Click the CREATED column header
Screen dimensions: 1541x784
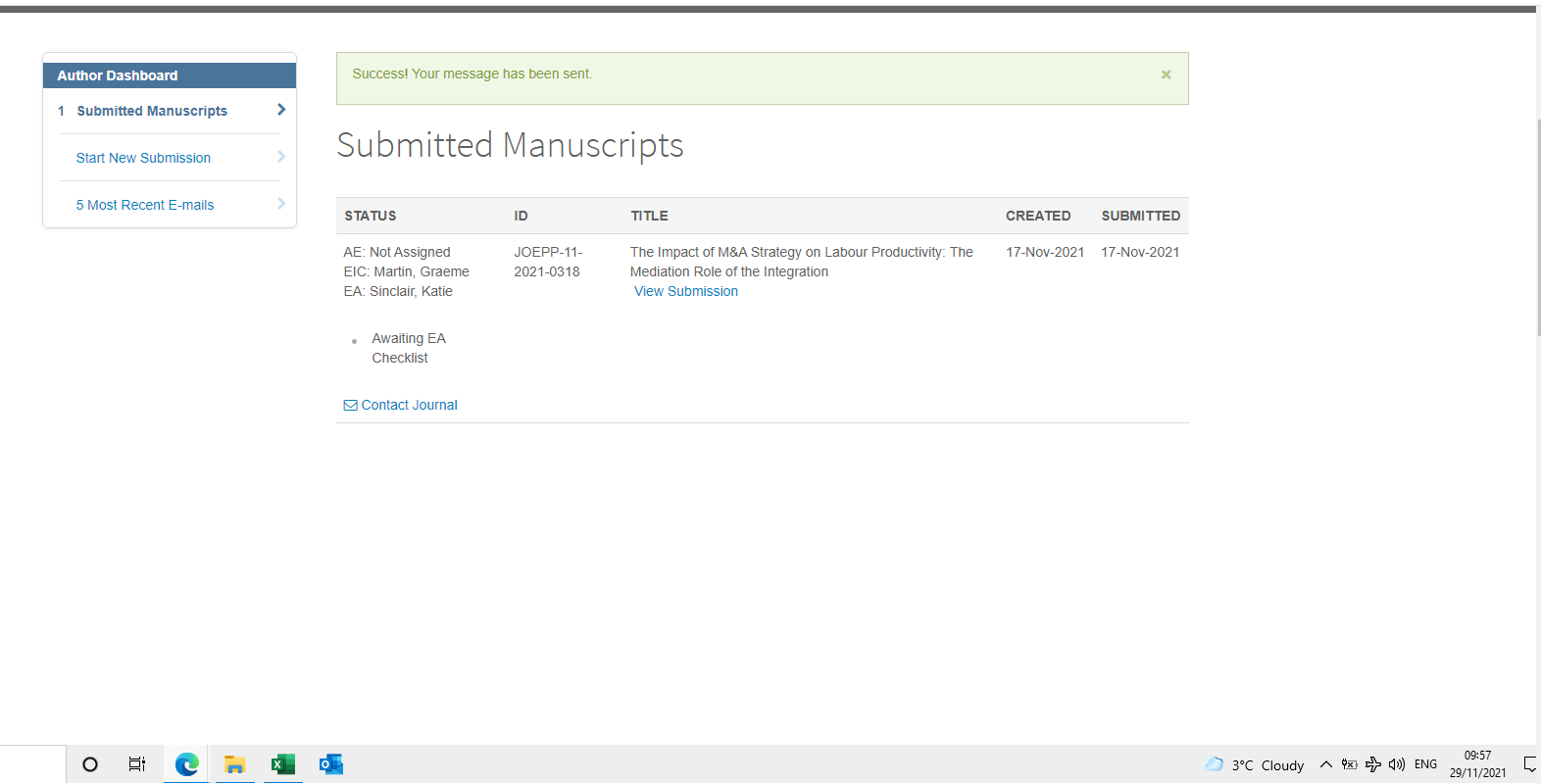point(1038,216)
